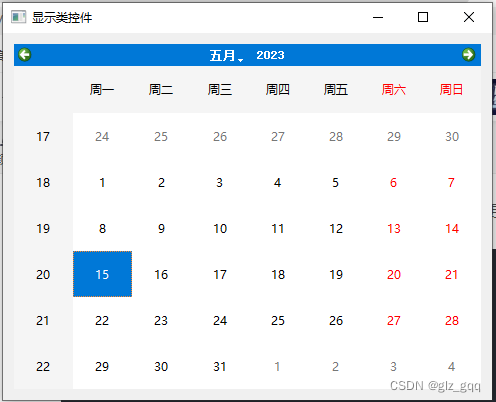The image size is (496, 402).
Task: Maximize the 显示类控件 window
Action: click(423, 17)
